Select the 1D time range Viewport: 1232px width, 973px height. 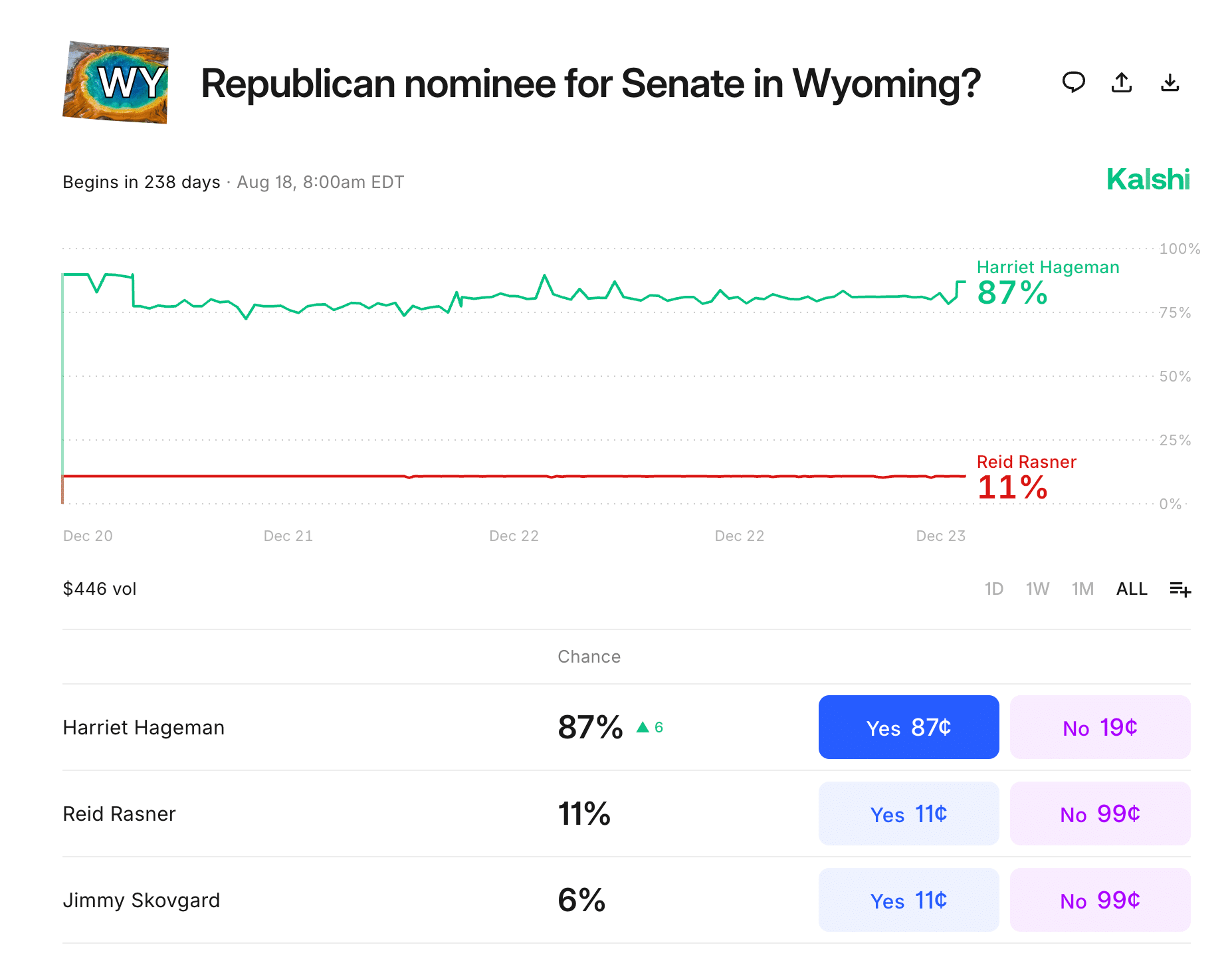point(993,589)
